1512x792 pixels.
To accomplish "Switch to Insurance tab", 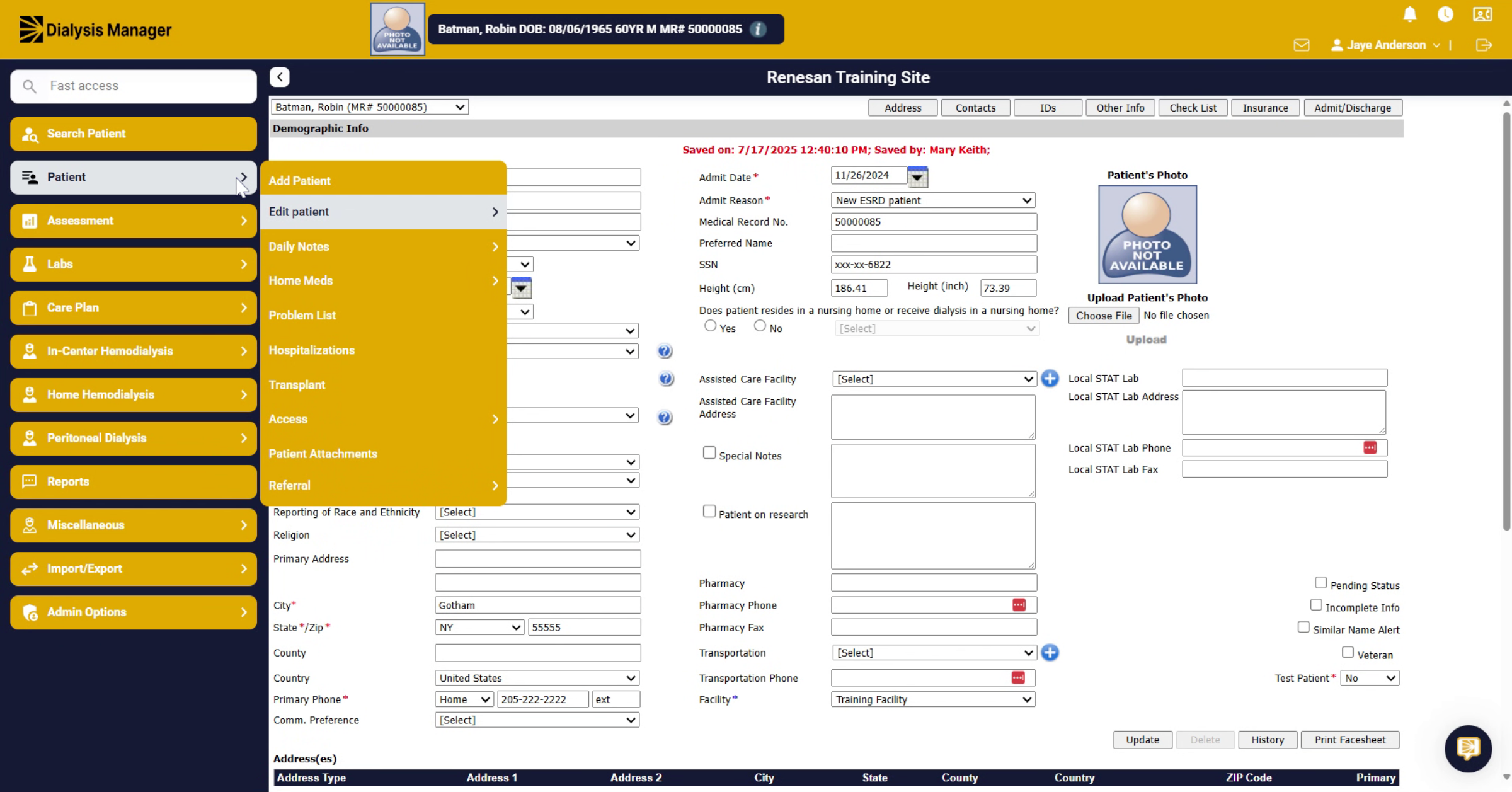I will coord(1265,108).
